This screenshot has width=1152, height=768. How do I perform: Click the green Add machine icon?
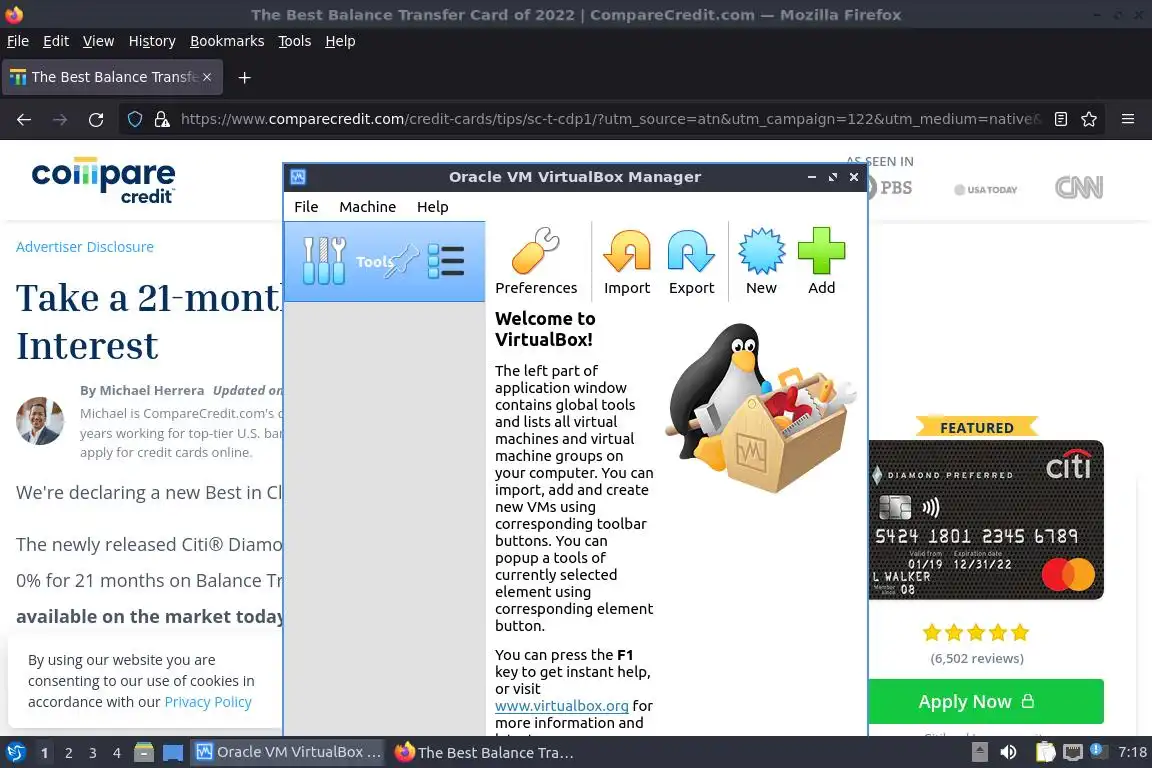point(821,261)
